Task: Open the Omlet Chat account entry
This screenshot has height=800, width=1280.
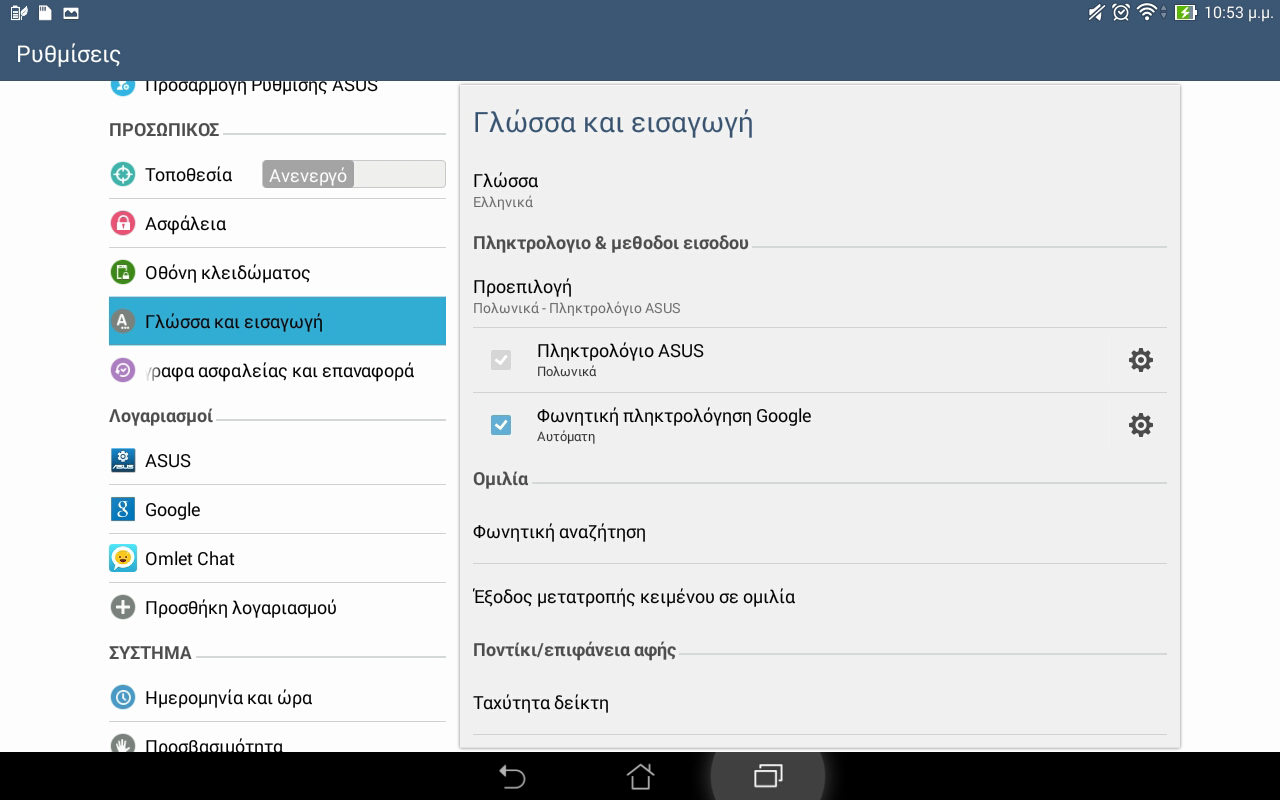Action: tap(277, 558)
